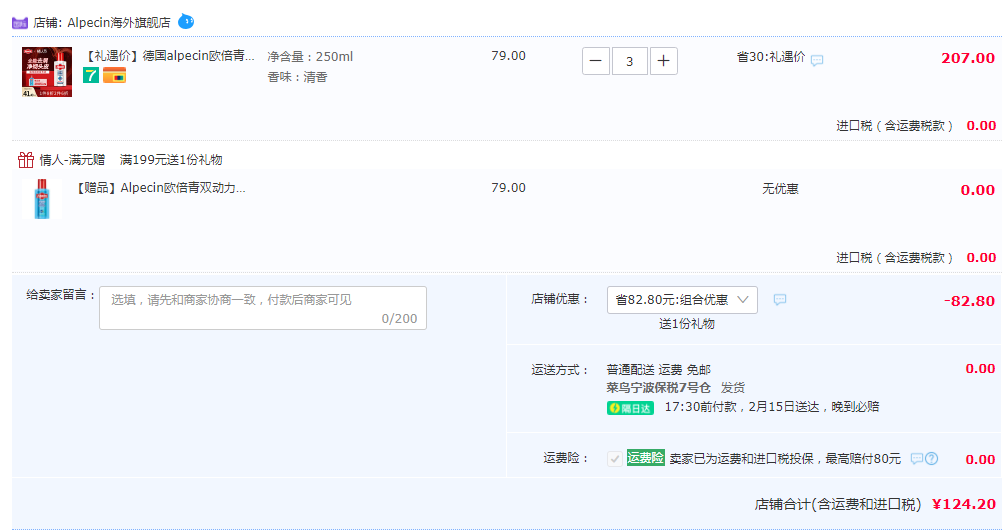The height and width of the screenshot is (530, 1002).
Task: Open the 省82.80元:组合优惠 dropdown
Action: [x=682, y=300]
